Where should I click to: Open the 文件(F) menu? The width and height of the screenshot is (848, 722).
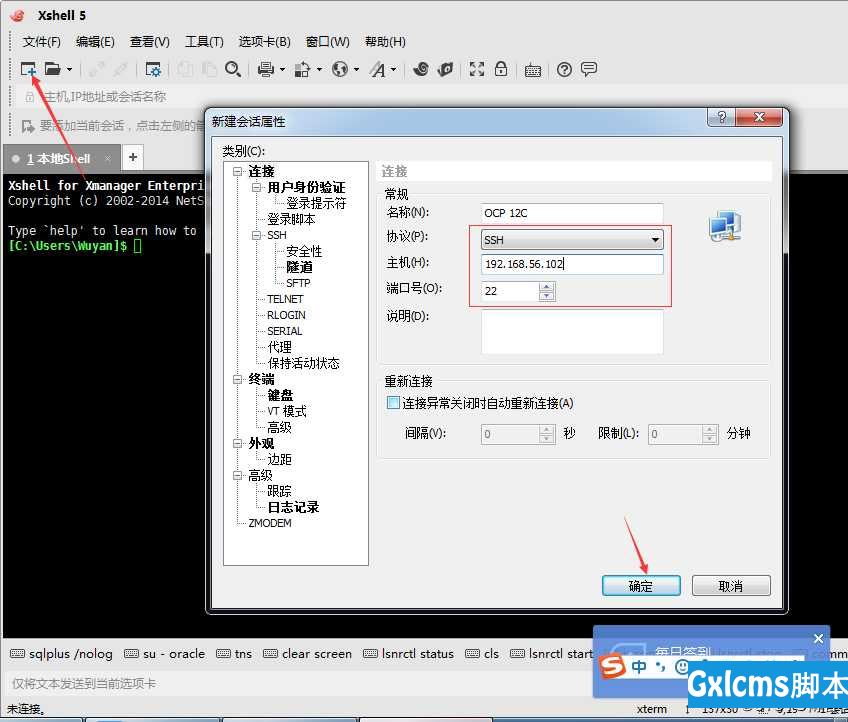[42, 42]
